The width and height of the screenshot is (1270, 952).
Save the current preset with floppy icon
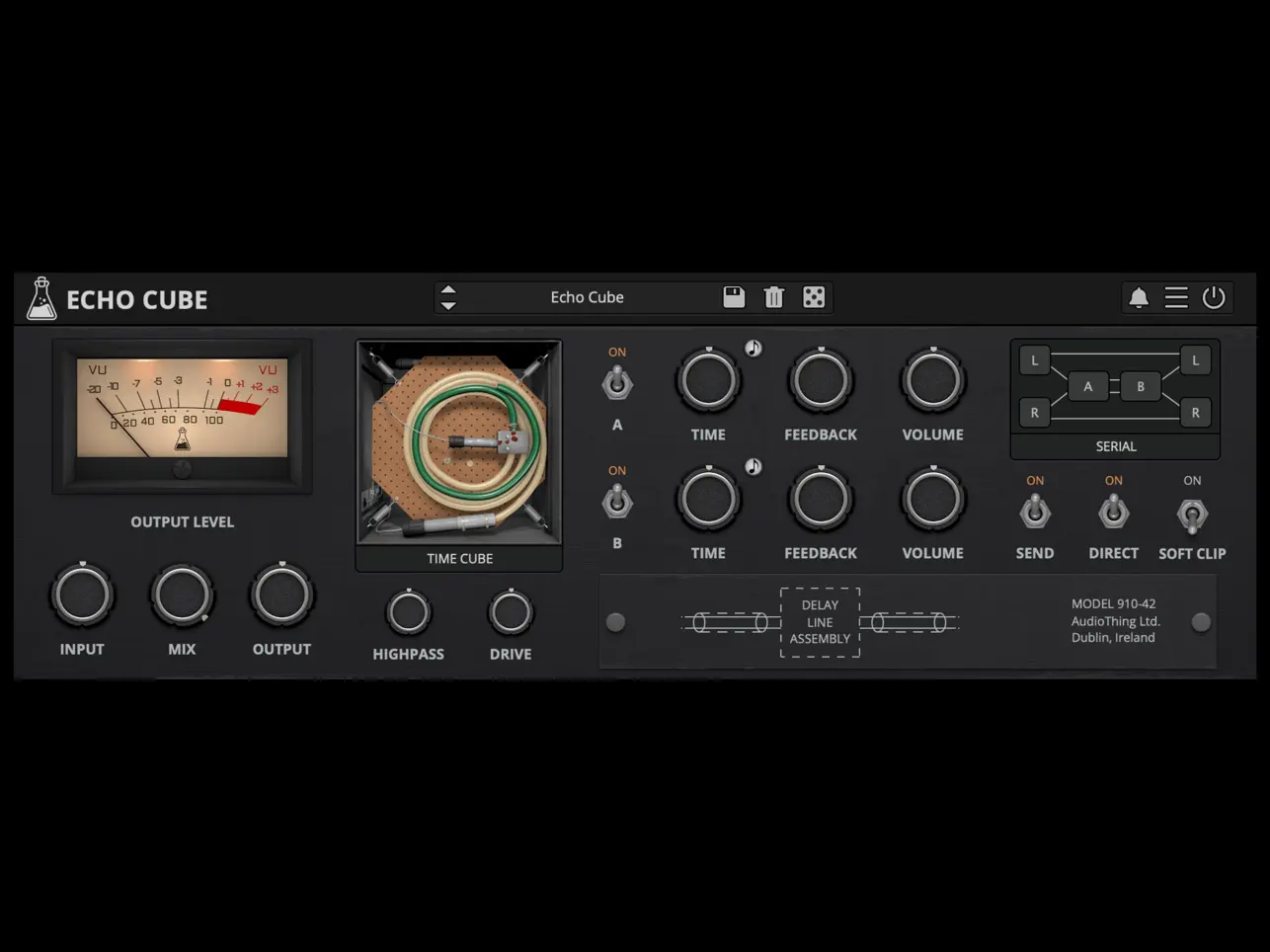(734, 297)
